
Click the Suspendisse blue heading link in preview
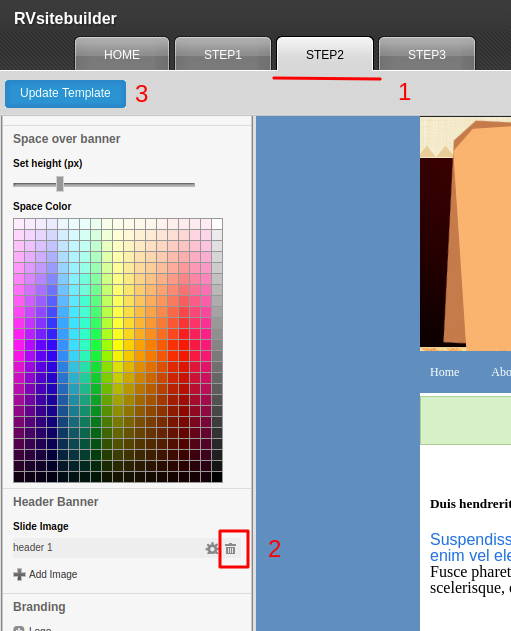(x=470, y=547)
